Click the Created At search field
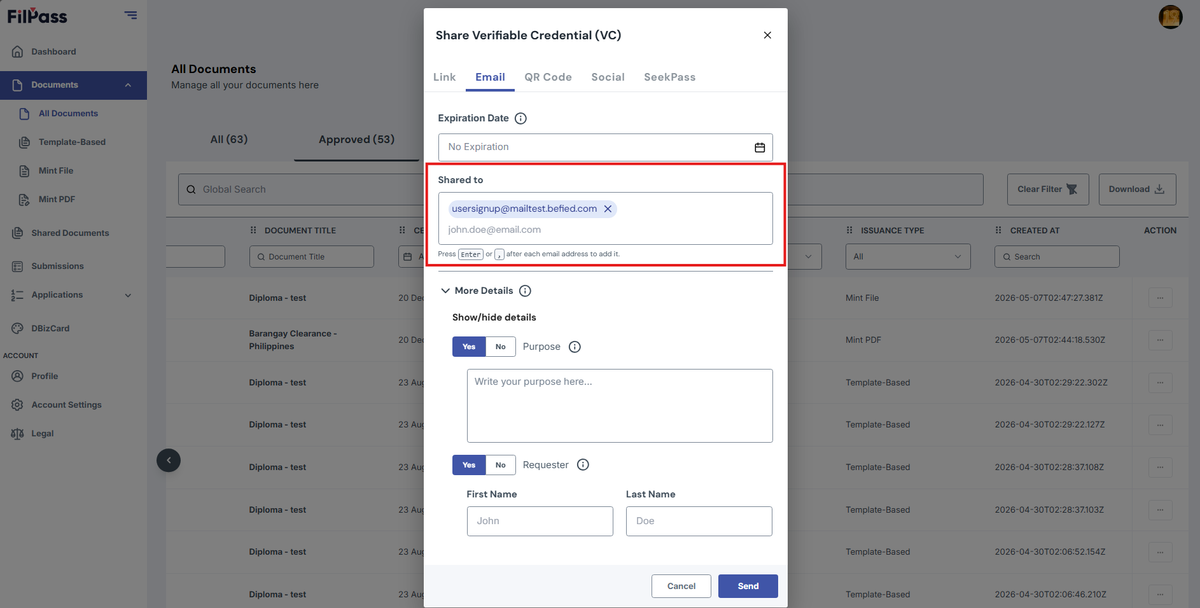Viewport: 1200px width, 608px height. point(1056,257)
